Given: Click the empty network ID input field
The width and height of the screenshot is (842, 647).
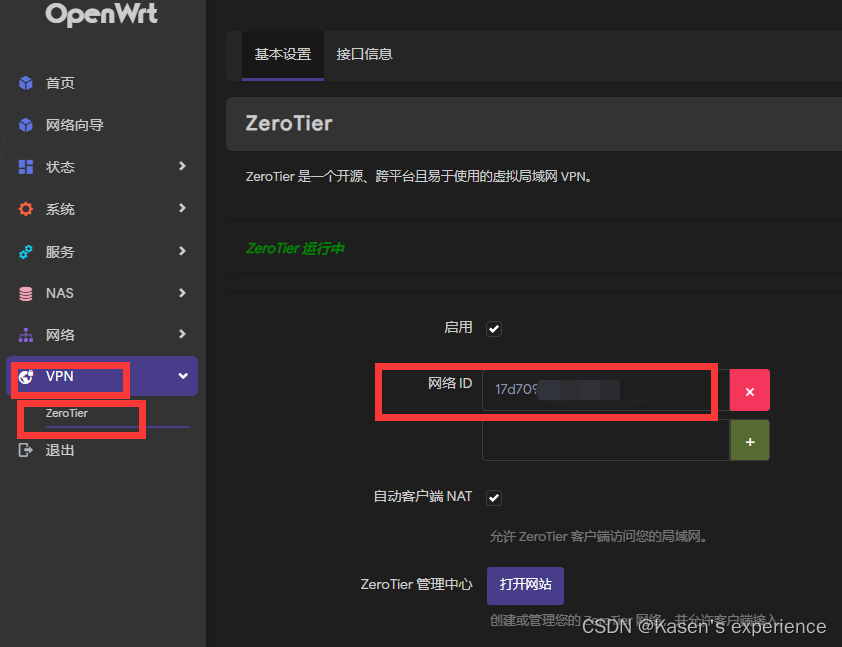Looking at the screenshot, I should click(606, 440).
